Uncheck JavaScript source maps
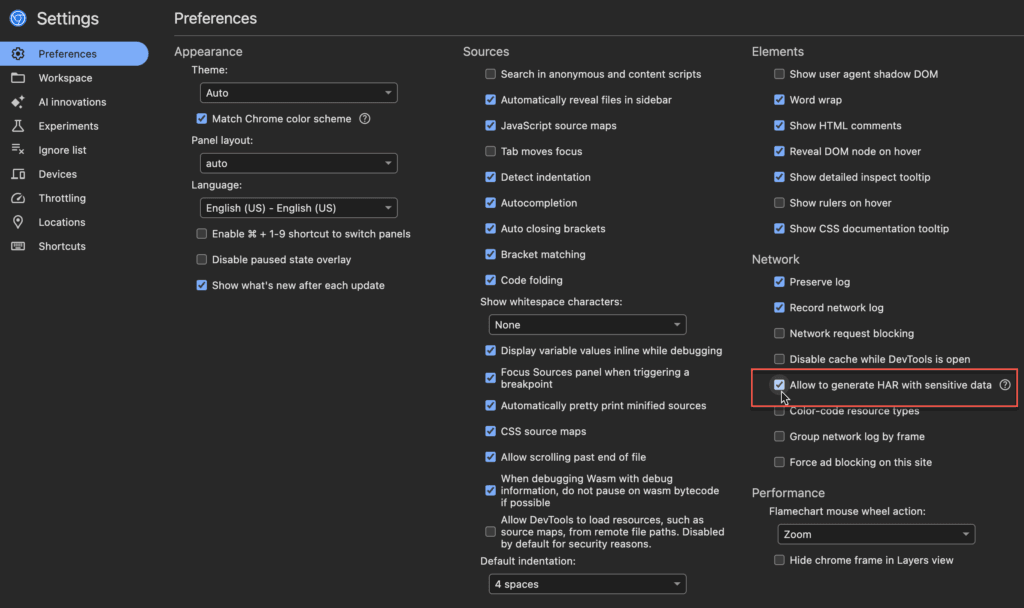The width and height of the screenshot is (1024, 608). pos(490,125)
